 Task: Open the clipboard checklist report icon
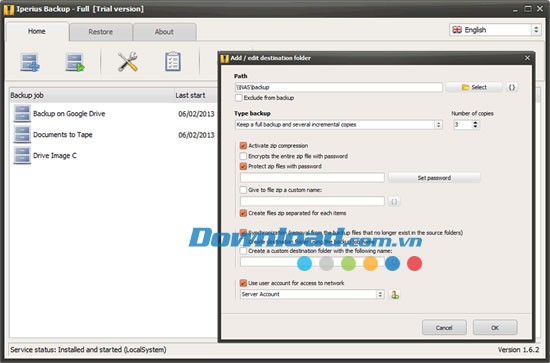click(x=173, y=62)
